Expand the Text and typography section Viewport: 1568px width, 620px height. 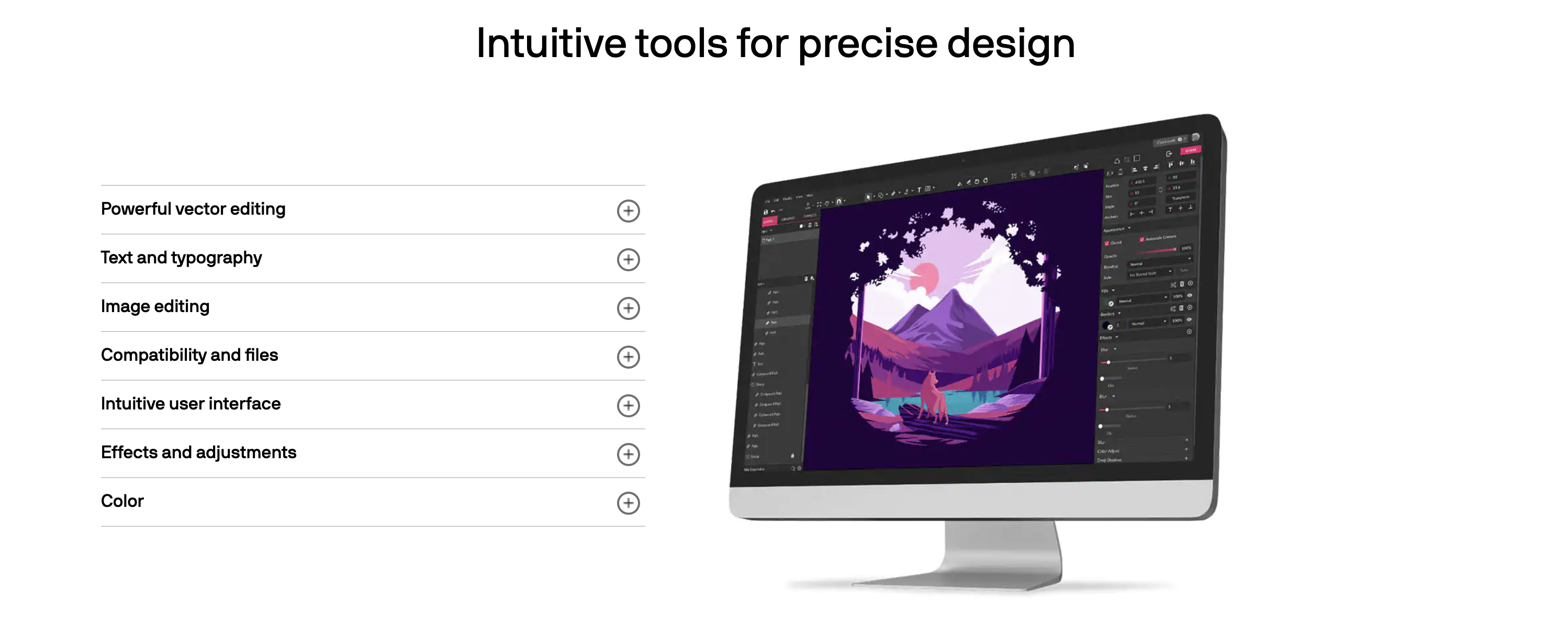coord(629,258)
